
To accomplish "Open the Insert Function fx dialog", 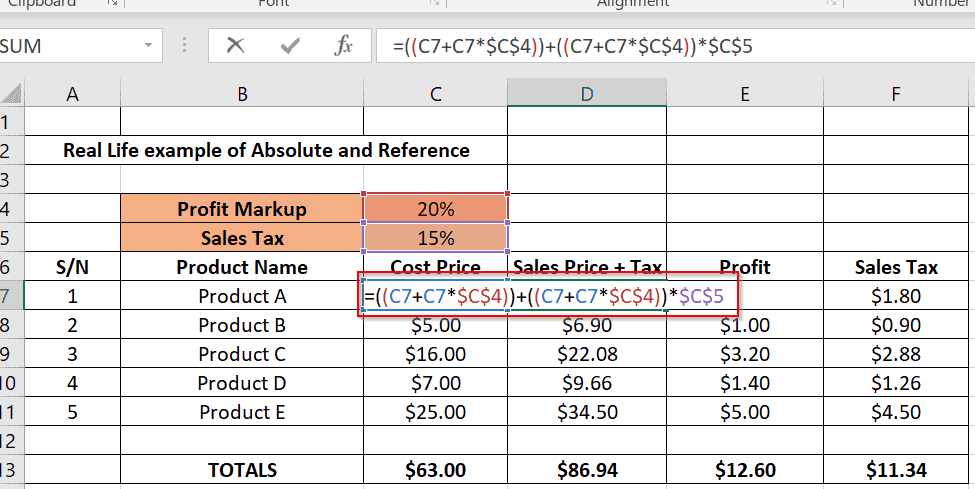I will pyautogui.click(x=343, y=46).
